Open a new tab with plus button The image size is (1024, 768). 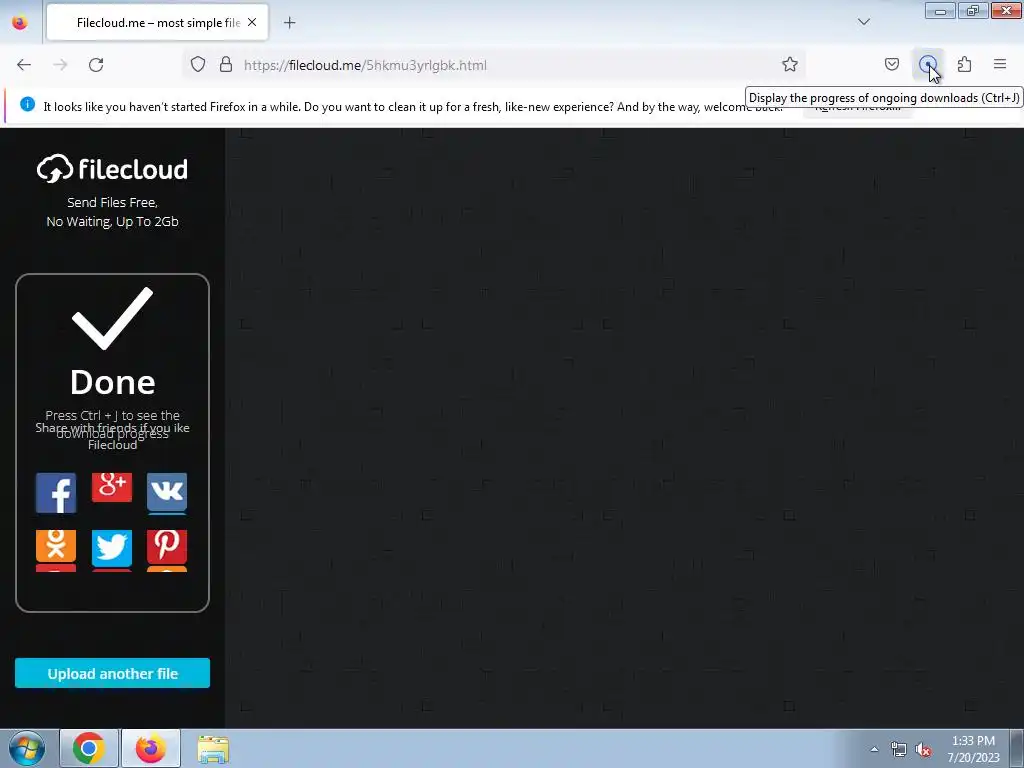[x=289, y=23]
